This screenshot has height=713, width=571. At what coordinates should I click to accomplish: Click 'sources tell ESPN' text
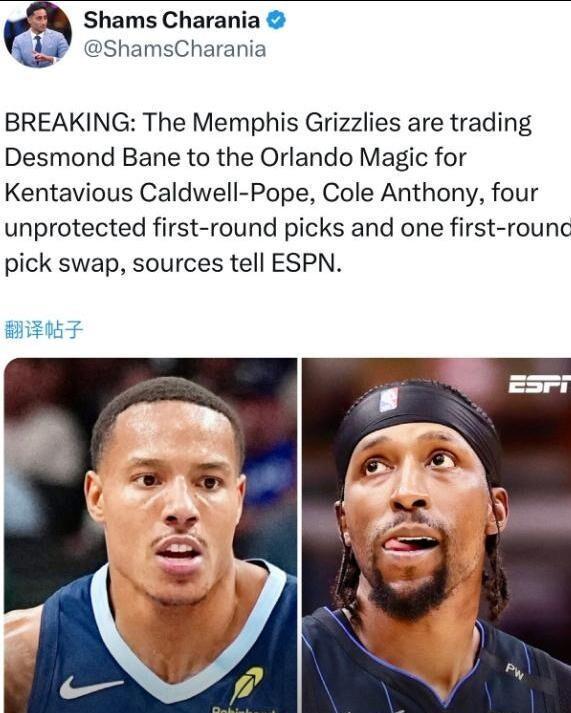point(236,263)
